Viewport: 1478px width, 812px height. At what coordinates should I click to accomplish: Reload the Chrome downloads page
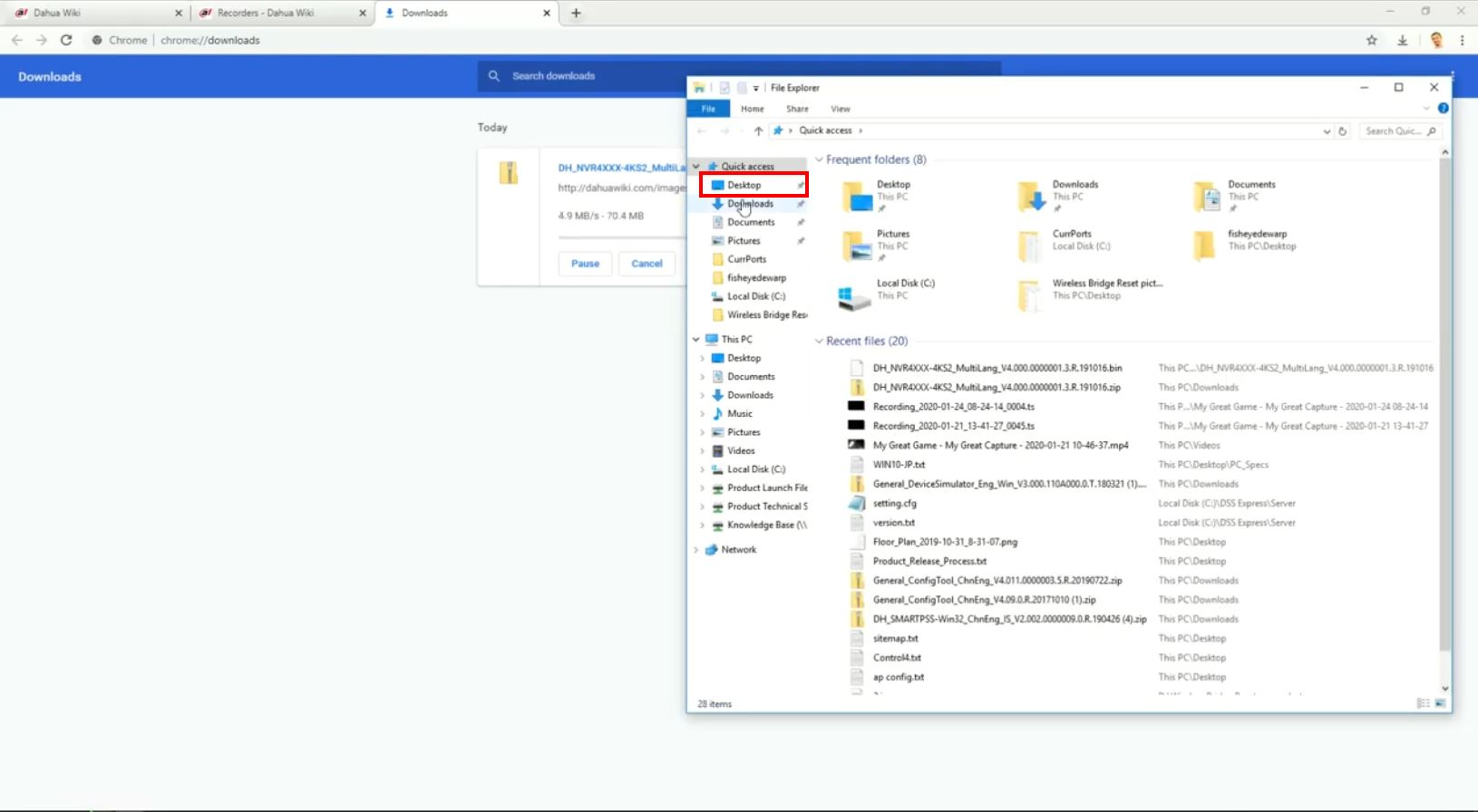click(66, 40)
